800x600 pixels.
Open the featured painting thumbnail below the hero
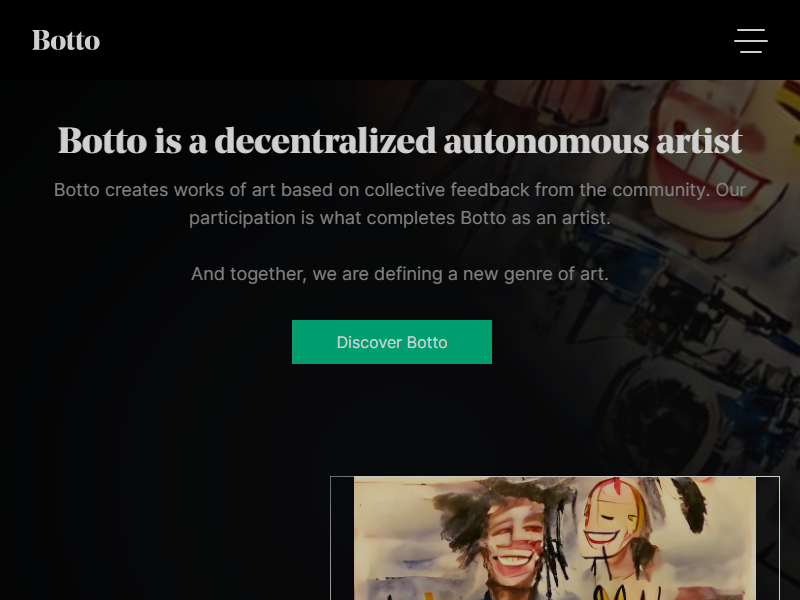[x=555, y=538]
